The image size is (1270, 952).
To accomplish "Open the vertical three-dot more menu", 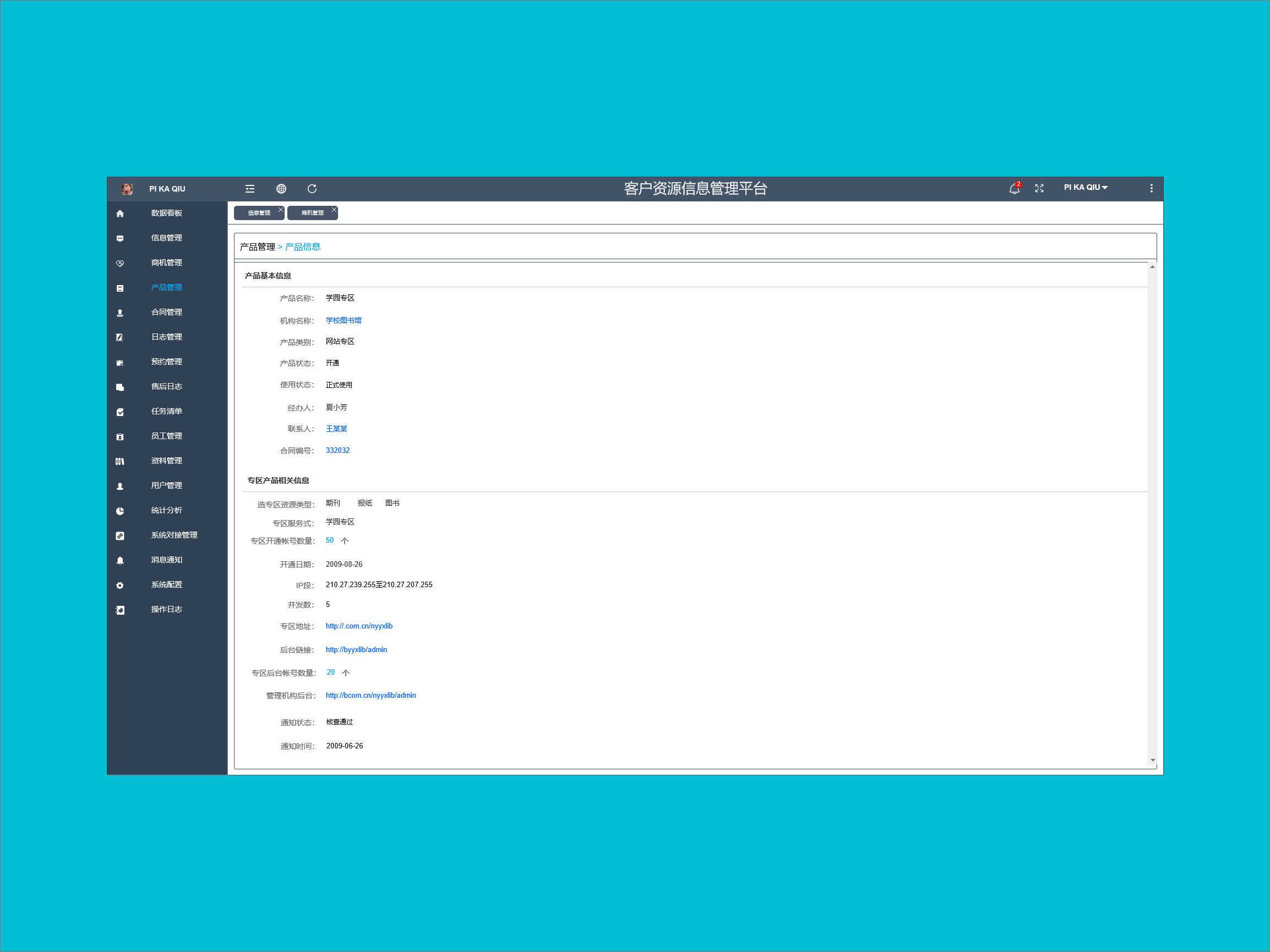I will tap(1151, 188).
